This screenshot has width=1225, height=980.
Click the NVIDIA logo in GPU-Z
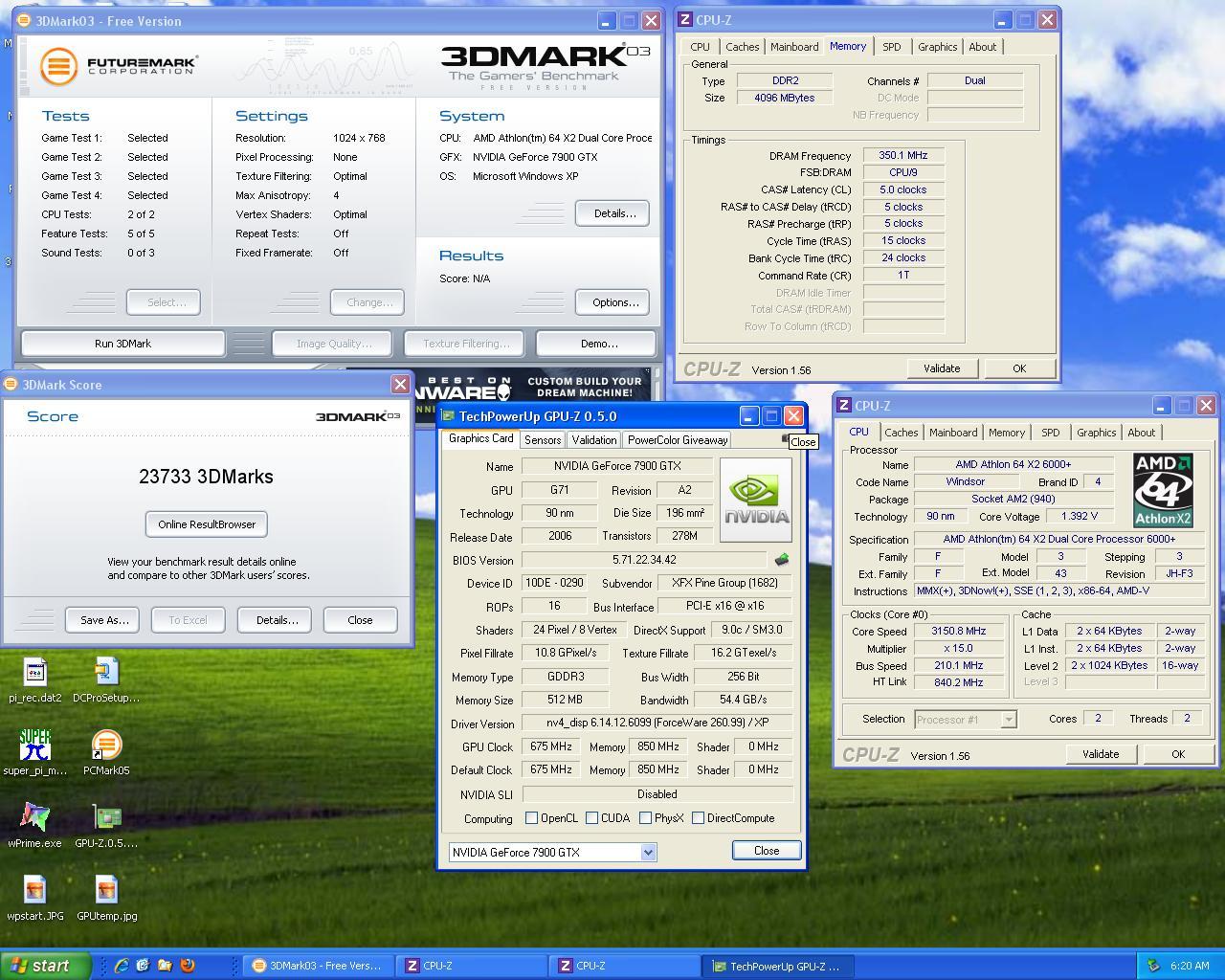756,500
